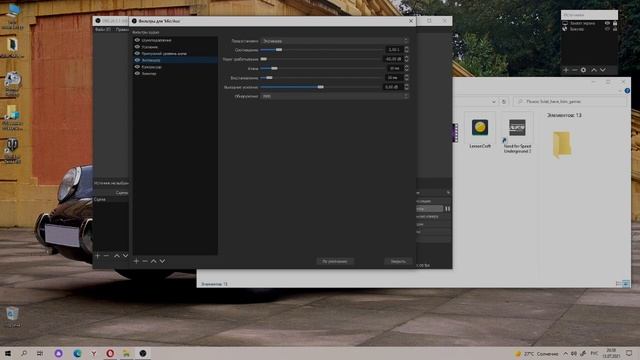The height and width of the screenshot is (360, 640).
Task: Move source up in Источники dock
Action: click(x=594, y=70)
